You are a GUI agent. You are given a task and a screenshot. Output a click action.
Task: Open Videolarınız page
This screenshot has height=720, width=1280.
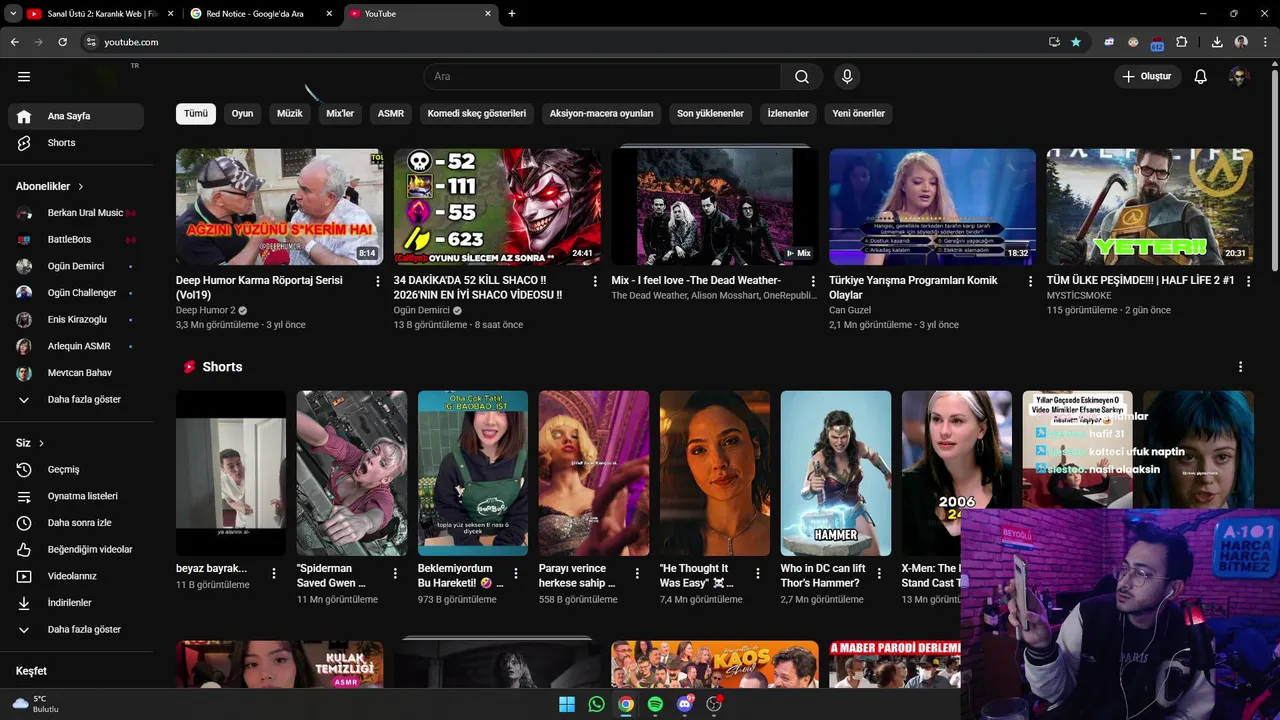(x=76, y=576)
